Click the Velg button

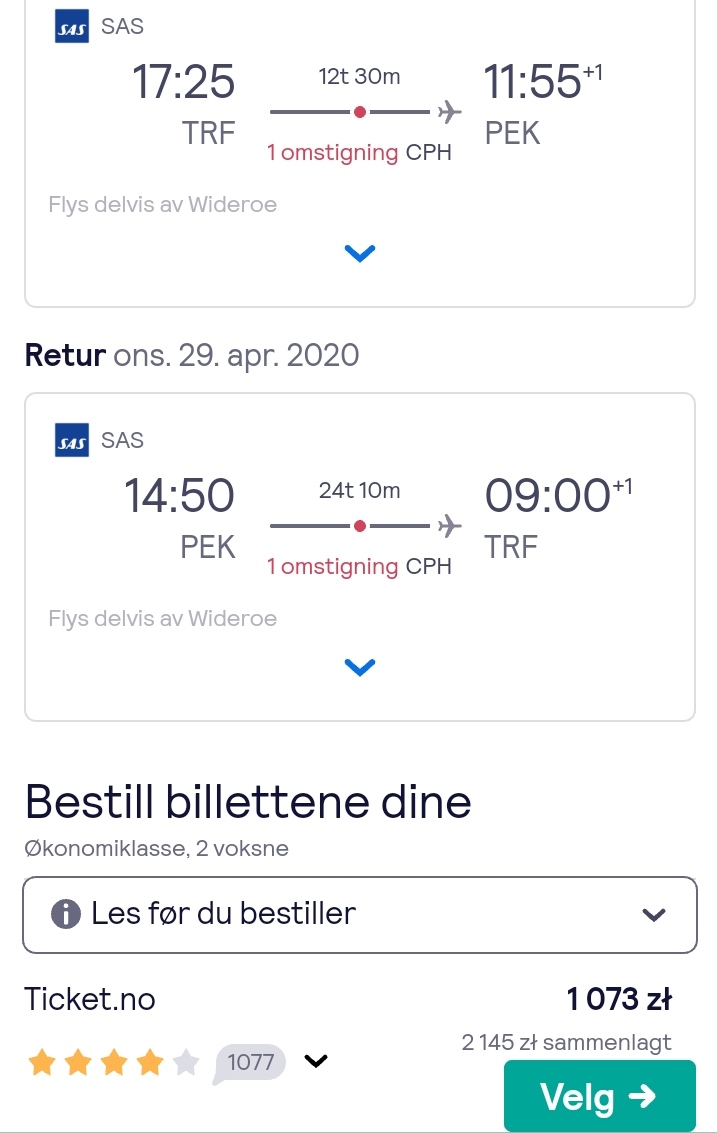(x=600, y=1096)
